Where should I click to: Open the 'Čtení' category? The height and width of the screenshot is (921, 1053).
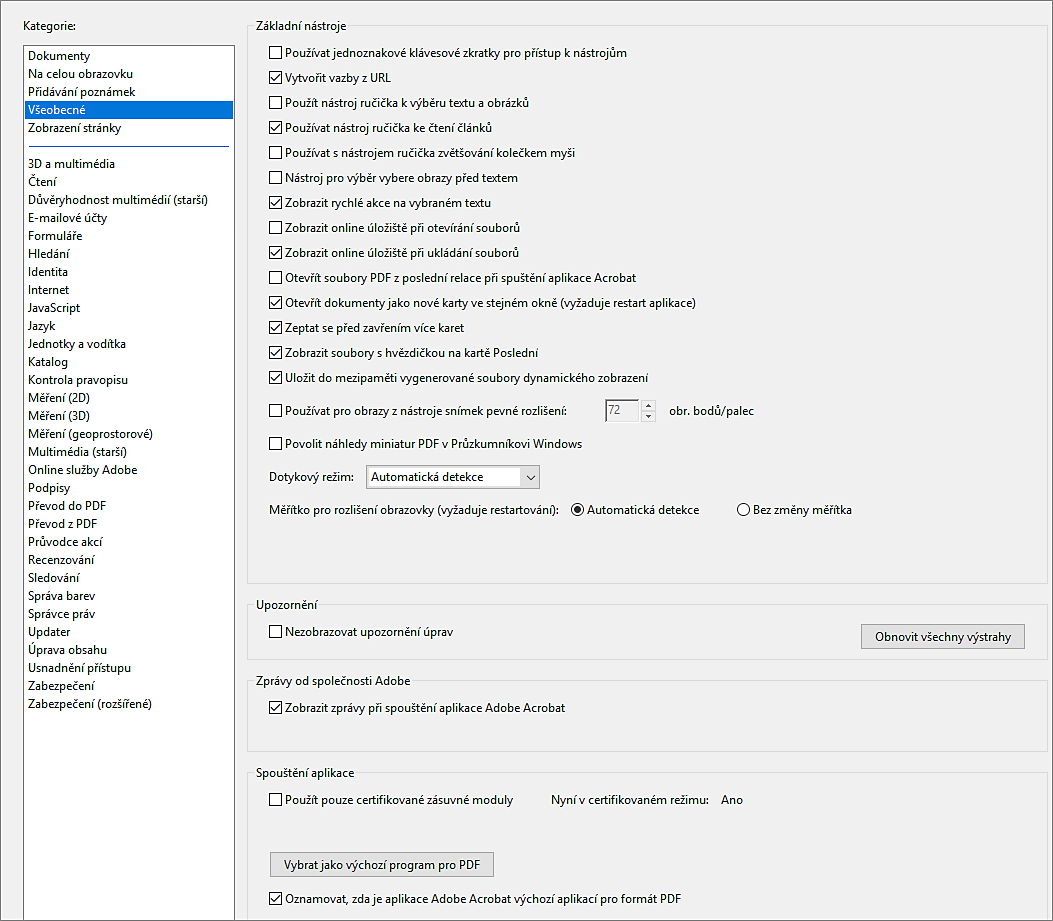[x=129, y=182]
